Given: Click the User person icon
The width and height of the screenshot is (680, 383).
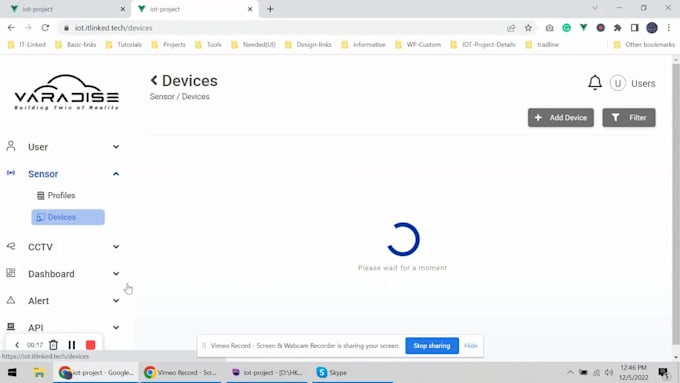Looking at the screenshot, I should (x=11, y=146).
